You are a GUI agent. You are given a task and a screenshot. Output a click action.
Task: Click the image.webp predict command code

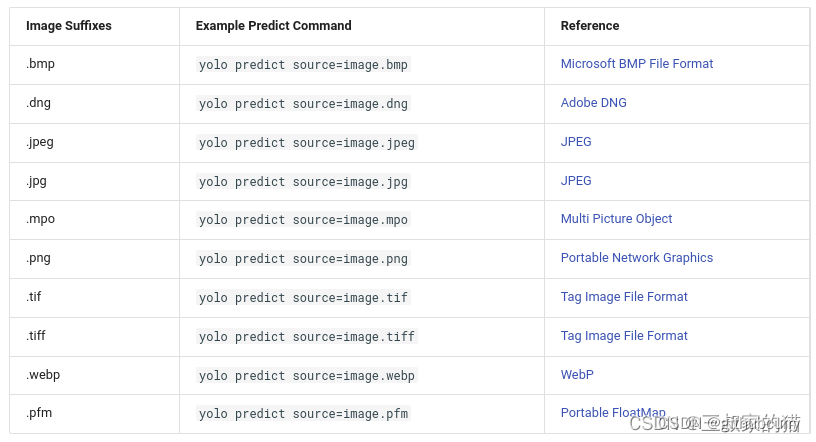tap(306, 376)
